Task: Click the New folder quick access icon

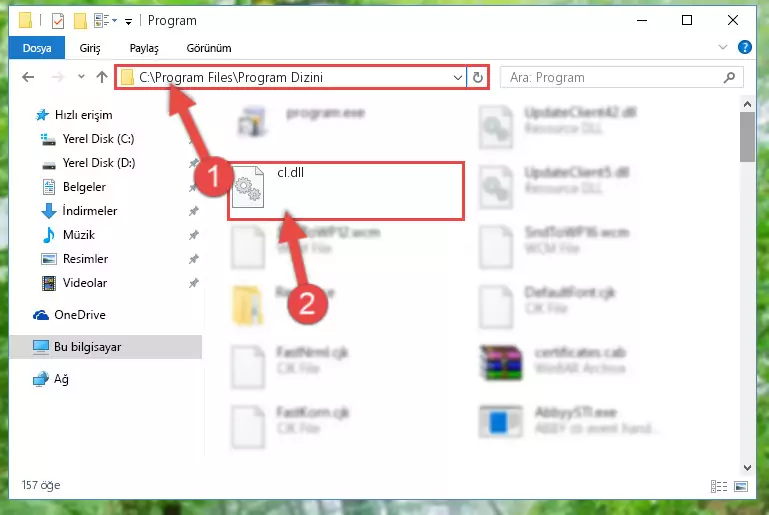Action: point(80,21)
